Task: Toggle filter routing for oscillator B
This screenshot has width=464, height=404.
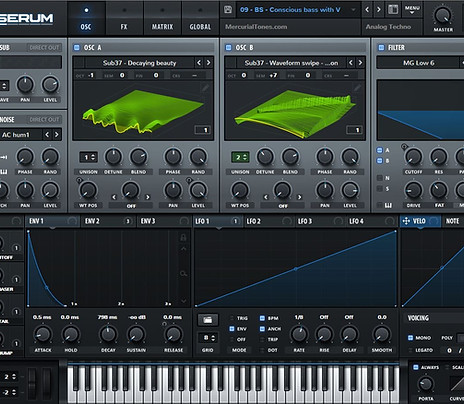Action: click(x=379, y=161)
